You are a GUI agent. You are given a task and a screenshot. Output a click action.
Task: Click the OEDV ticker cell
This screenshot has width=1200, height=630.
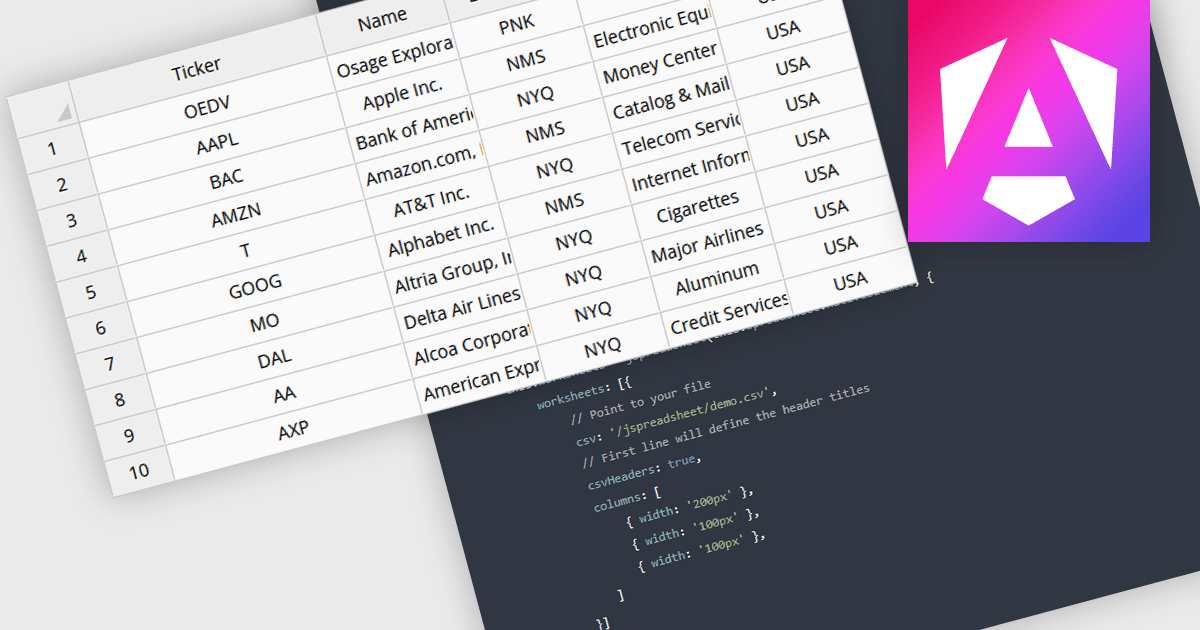point(208,107)
